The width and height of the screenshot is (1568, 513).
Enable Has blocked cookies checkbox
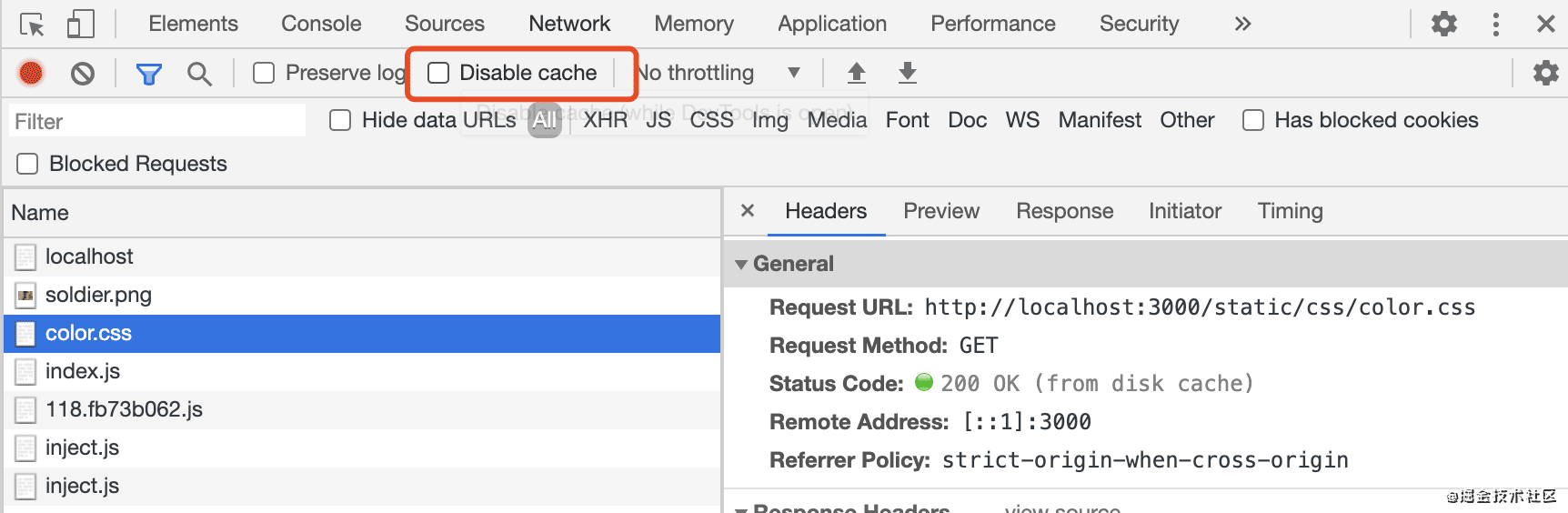(x=1253, y=120)
